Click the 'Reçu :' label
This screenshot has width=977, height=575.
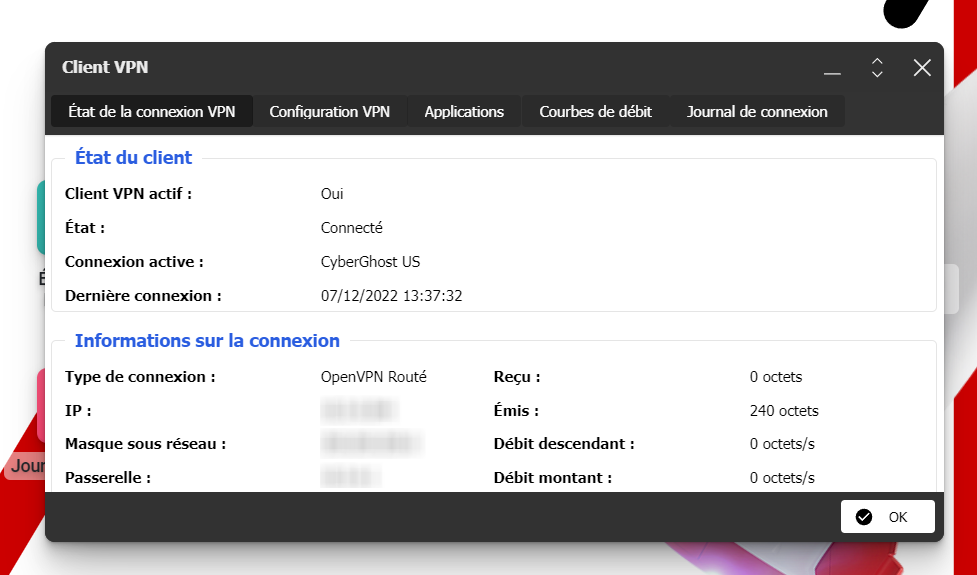pyautogui.click(x=517, y=377)
